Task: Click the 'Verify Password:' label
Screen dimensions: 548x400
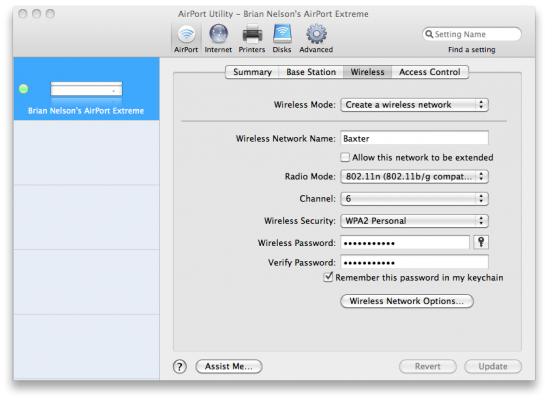Action: 302,263
